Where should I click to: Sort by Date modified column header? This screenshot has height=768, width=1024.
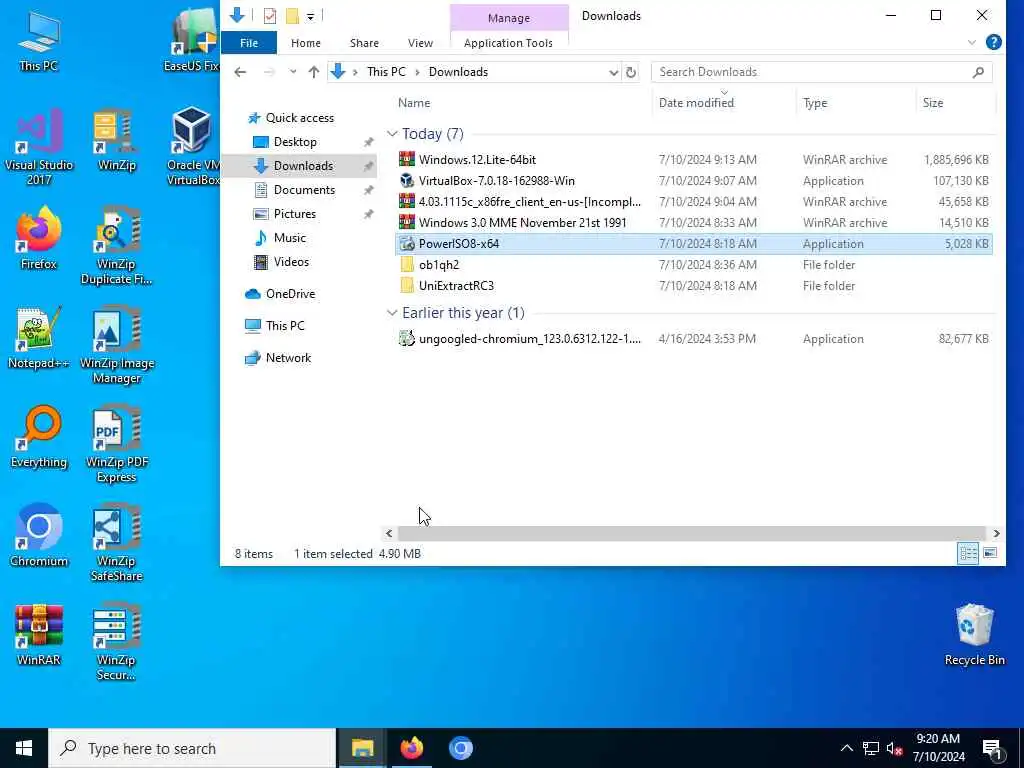coord(696,103)
